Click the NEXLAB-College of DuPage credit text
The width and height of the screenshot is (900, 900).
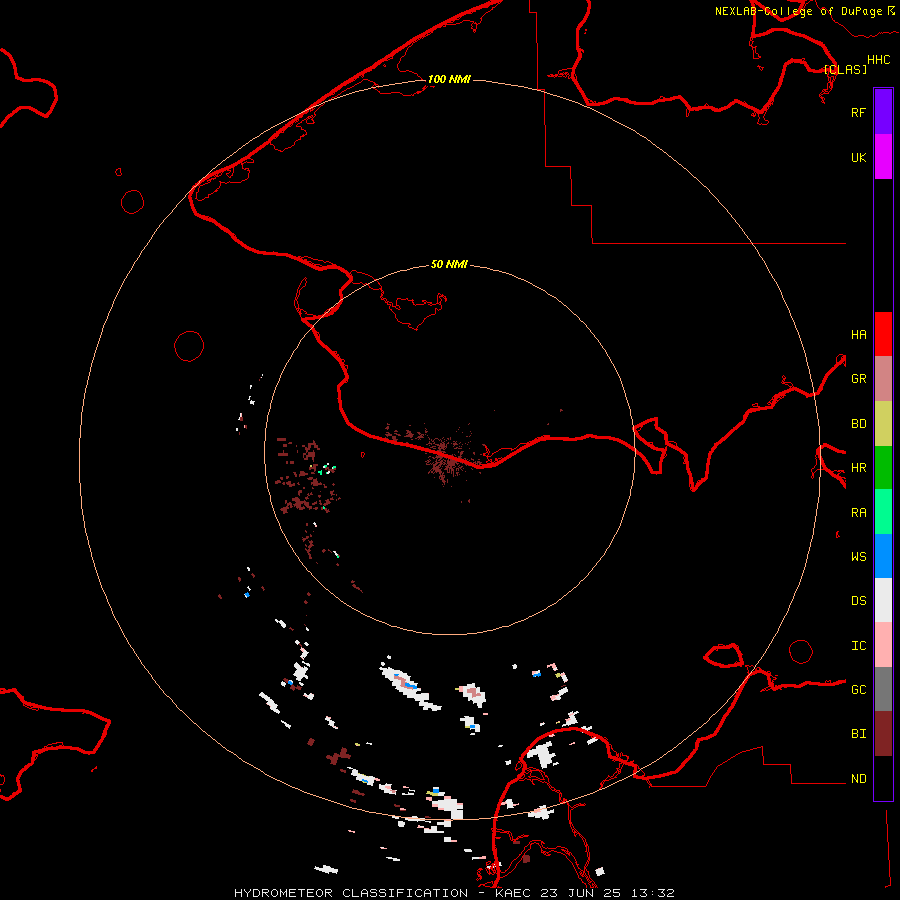pyautogui.click(x=798, y=11)
